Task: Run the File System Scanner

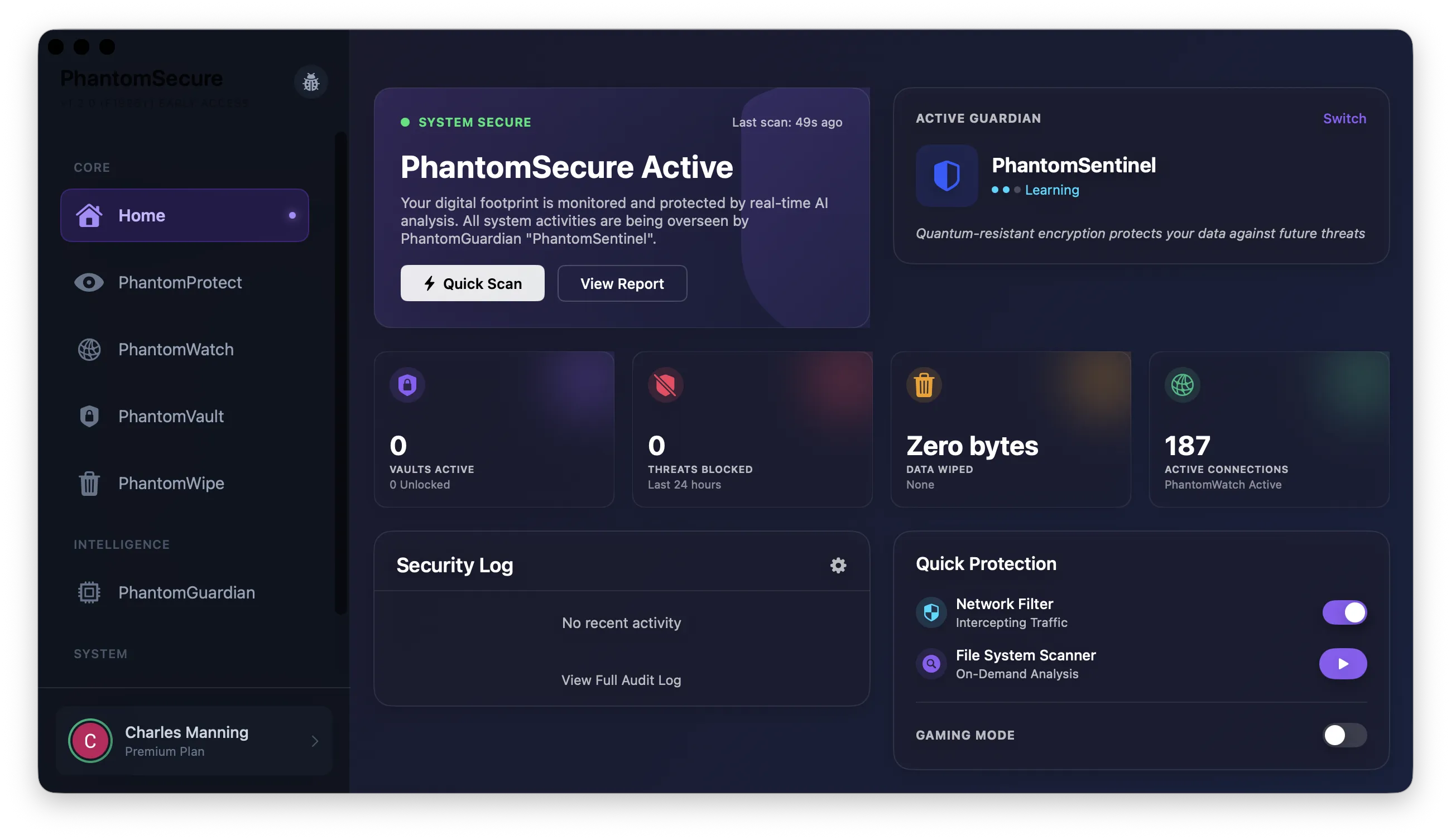Action: pos(1343,663)
